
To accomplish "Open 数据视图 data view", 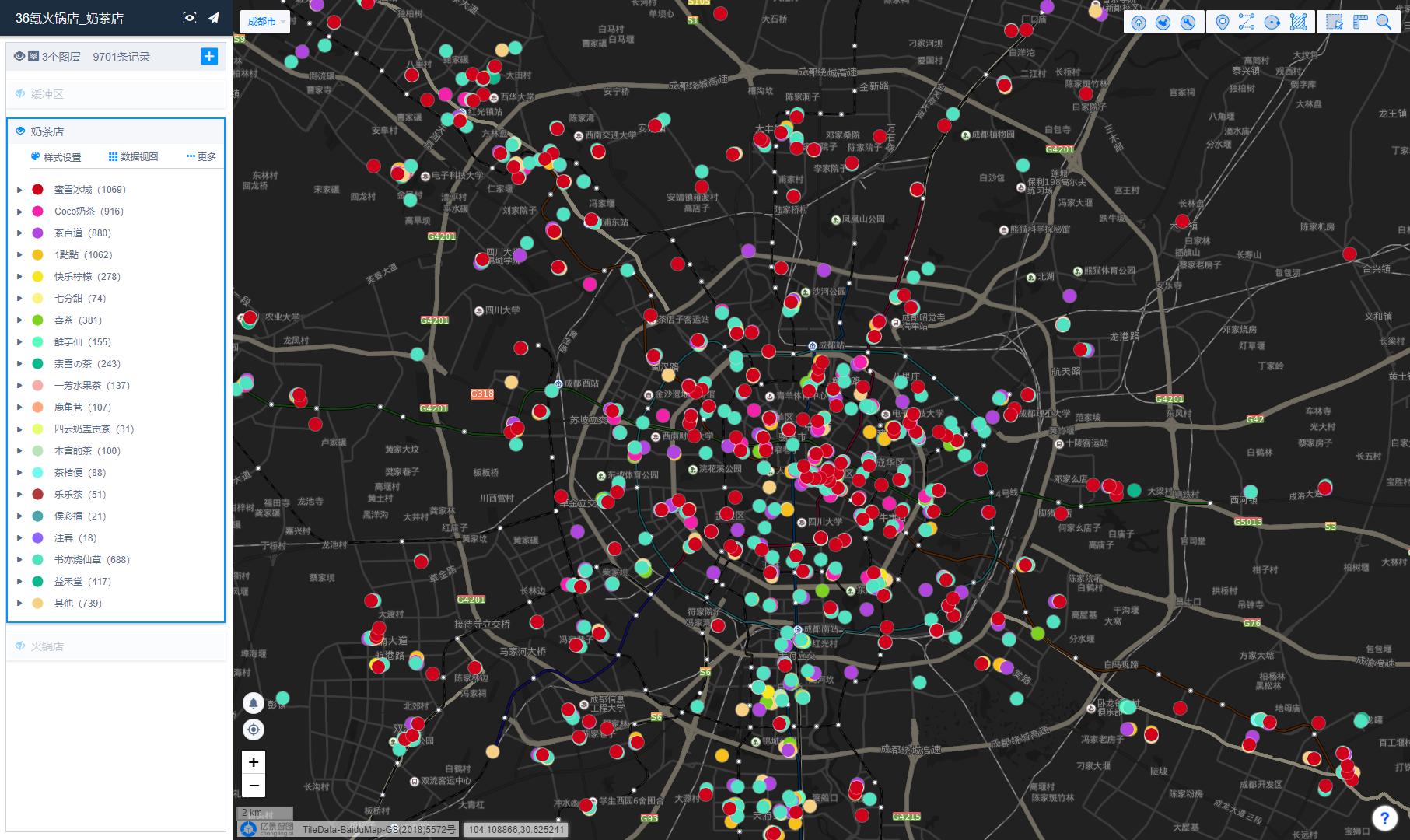I will coord(133,157).
